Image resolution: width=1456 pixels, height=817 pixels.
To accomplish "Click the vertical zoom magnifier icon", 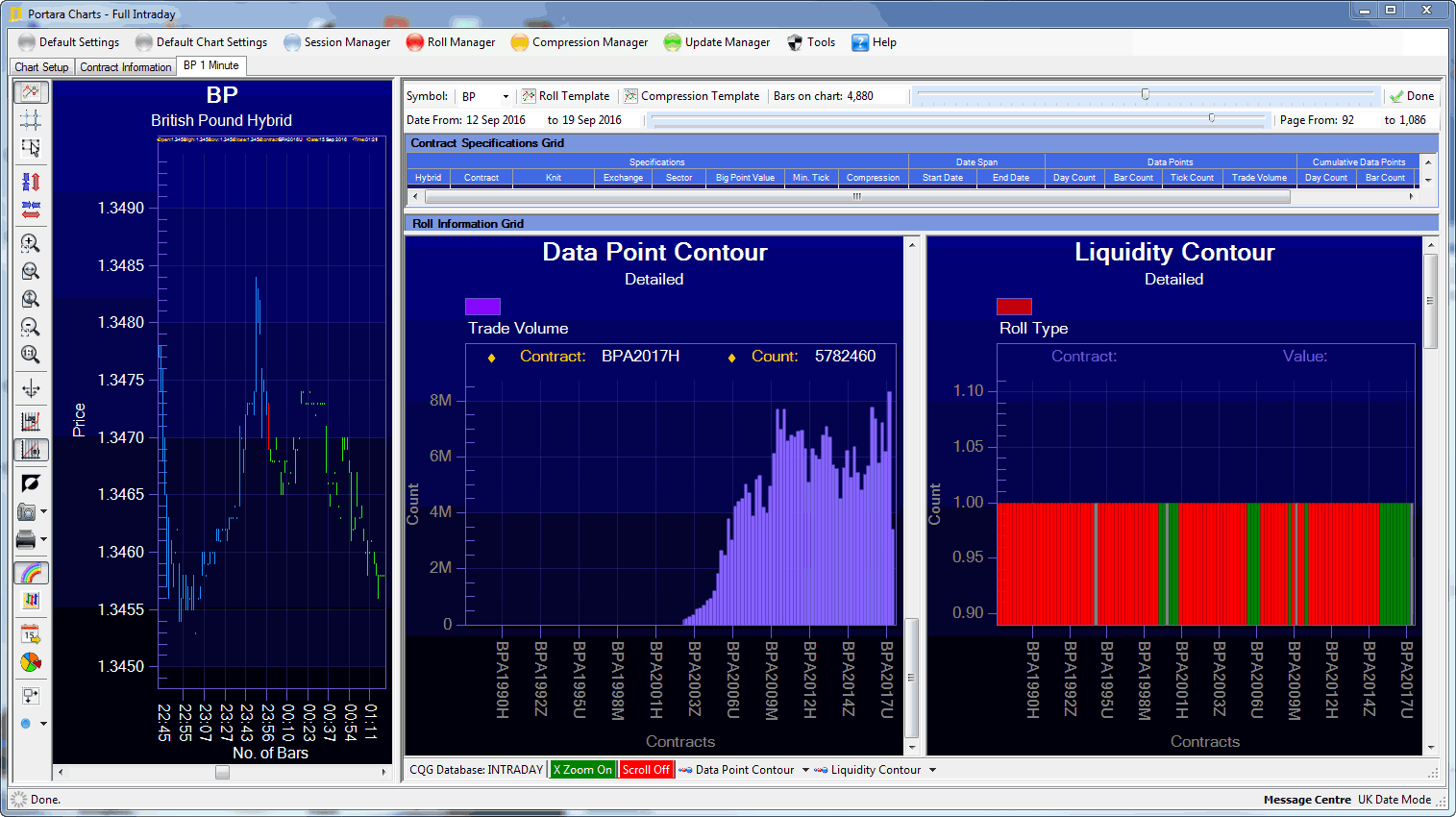I will pyautogui.click(x=31, y=299).
